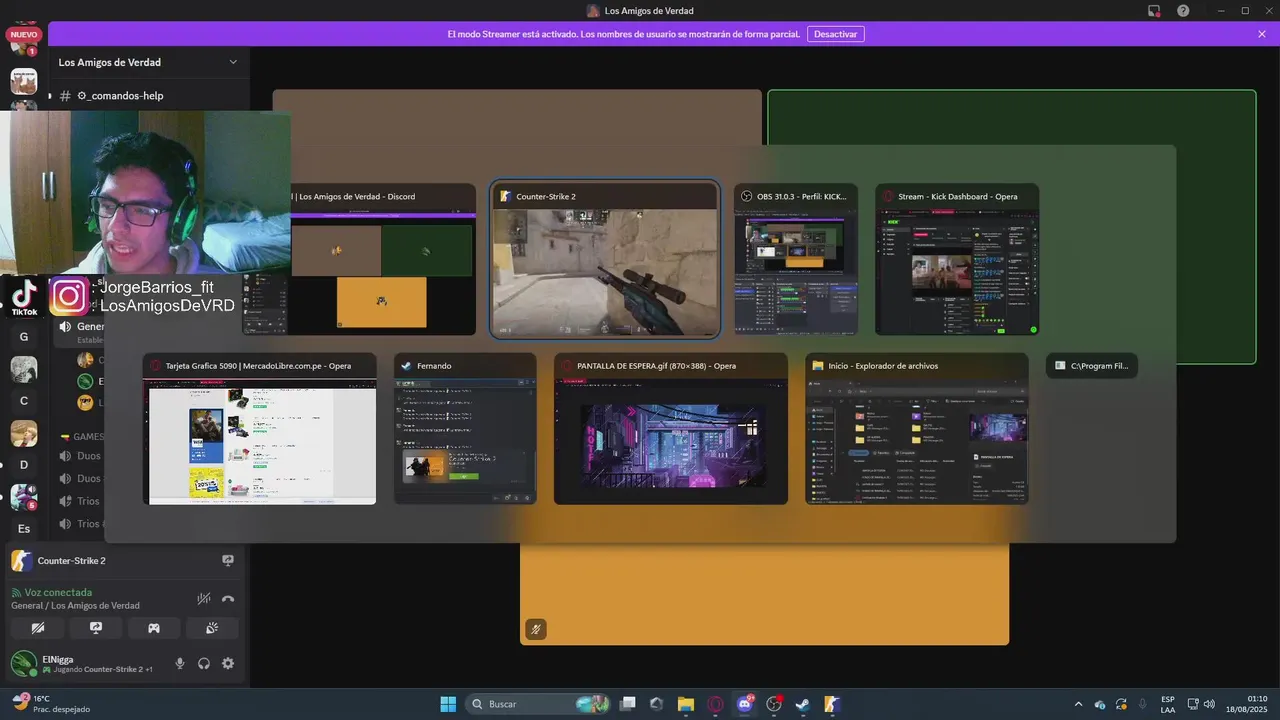Open File Explorer from the taskbar
Viewport: 1280px width, 720px height.
(686, 704)
